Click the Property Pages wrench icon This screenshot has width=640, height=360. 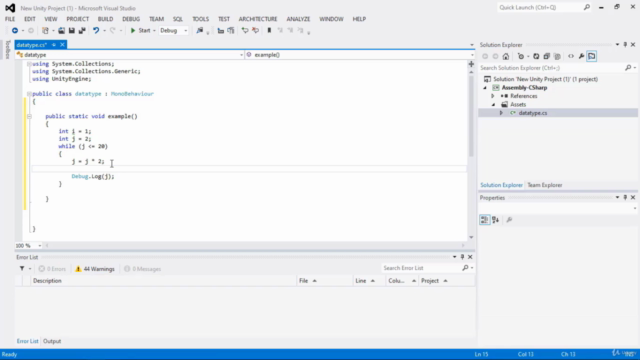(509, 220)
